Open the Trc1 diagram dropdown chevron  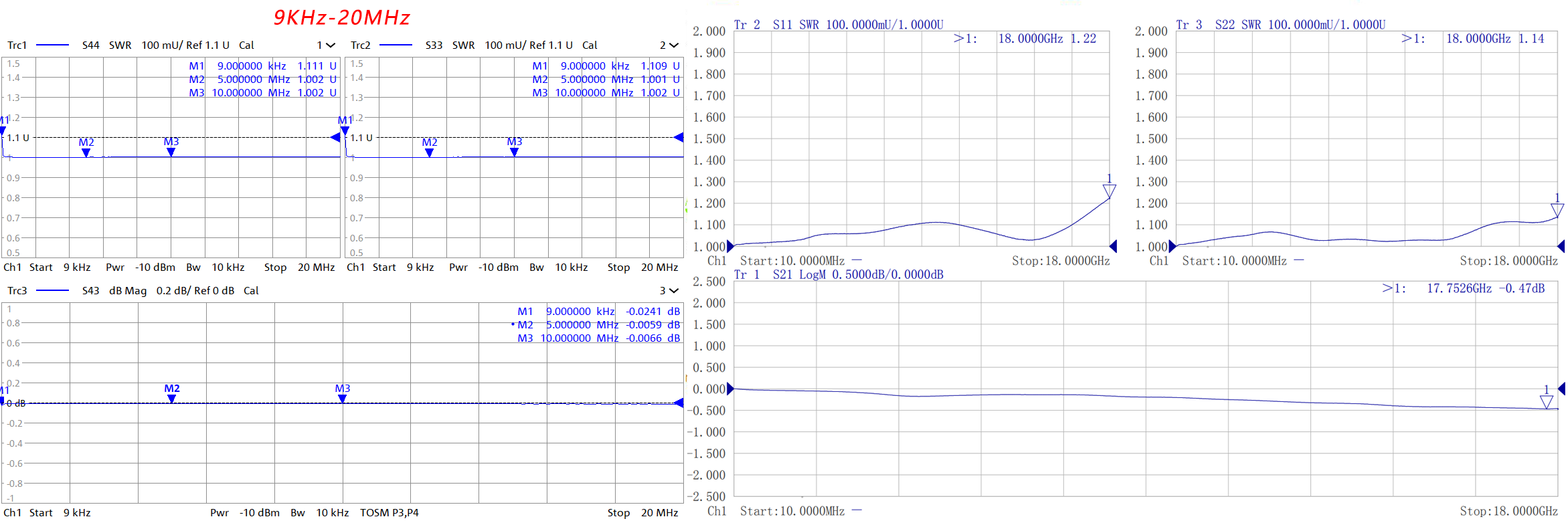330,45
